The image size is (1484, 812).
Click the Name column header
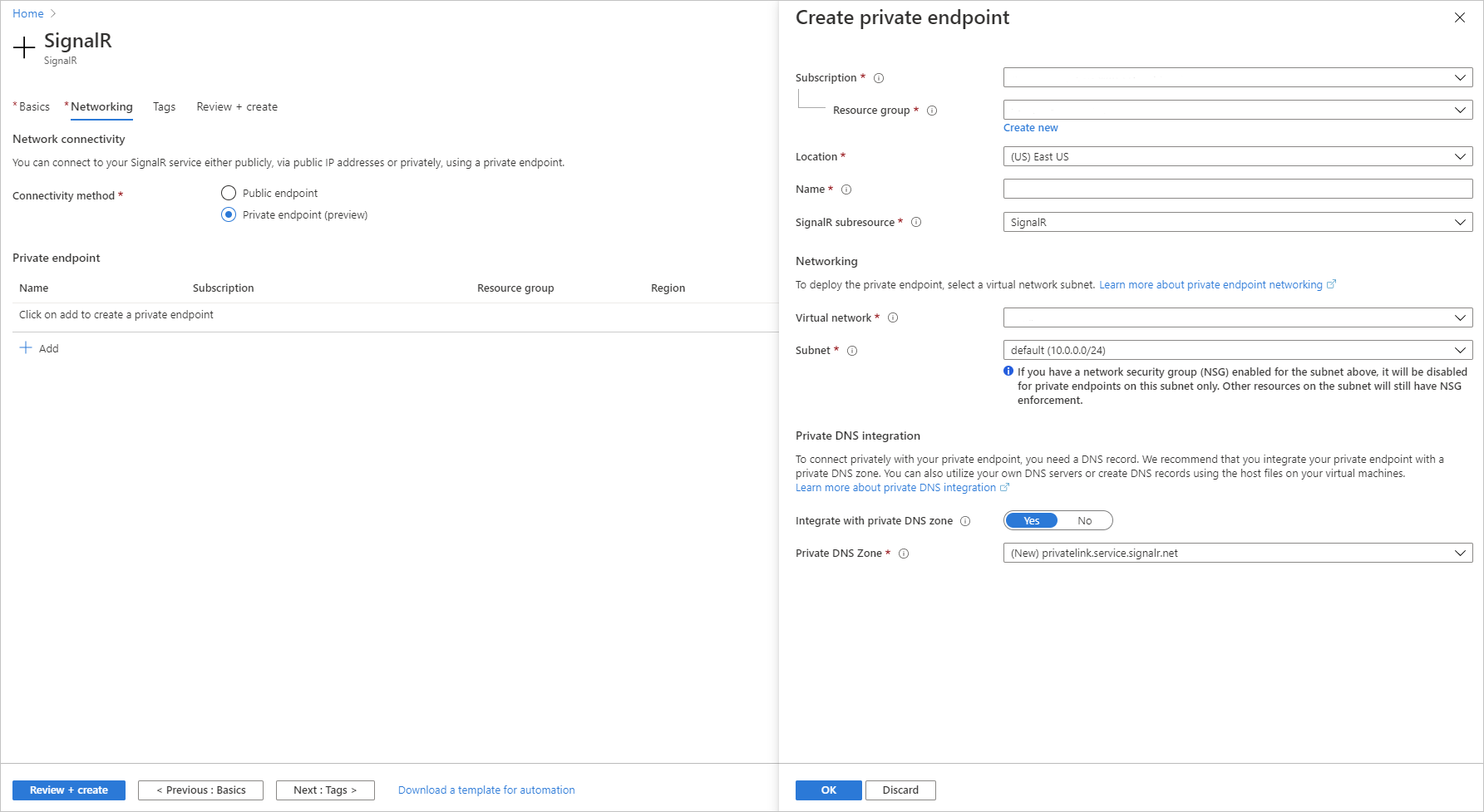click(x=34, y=288)
